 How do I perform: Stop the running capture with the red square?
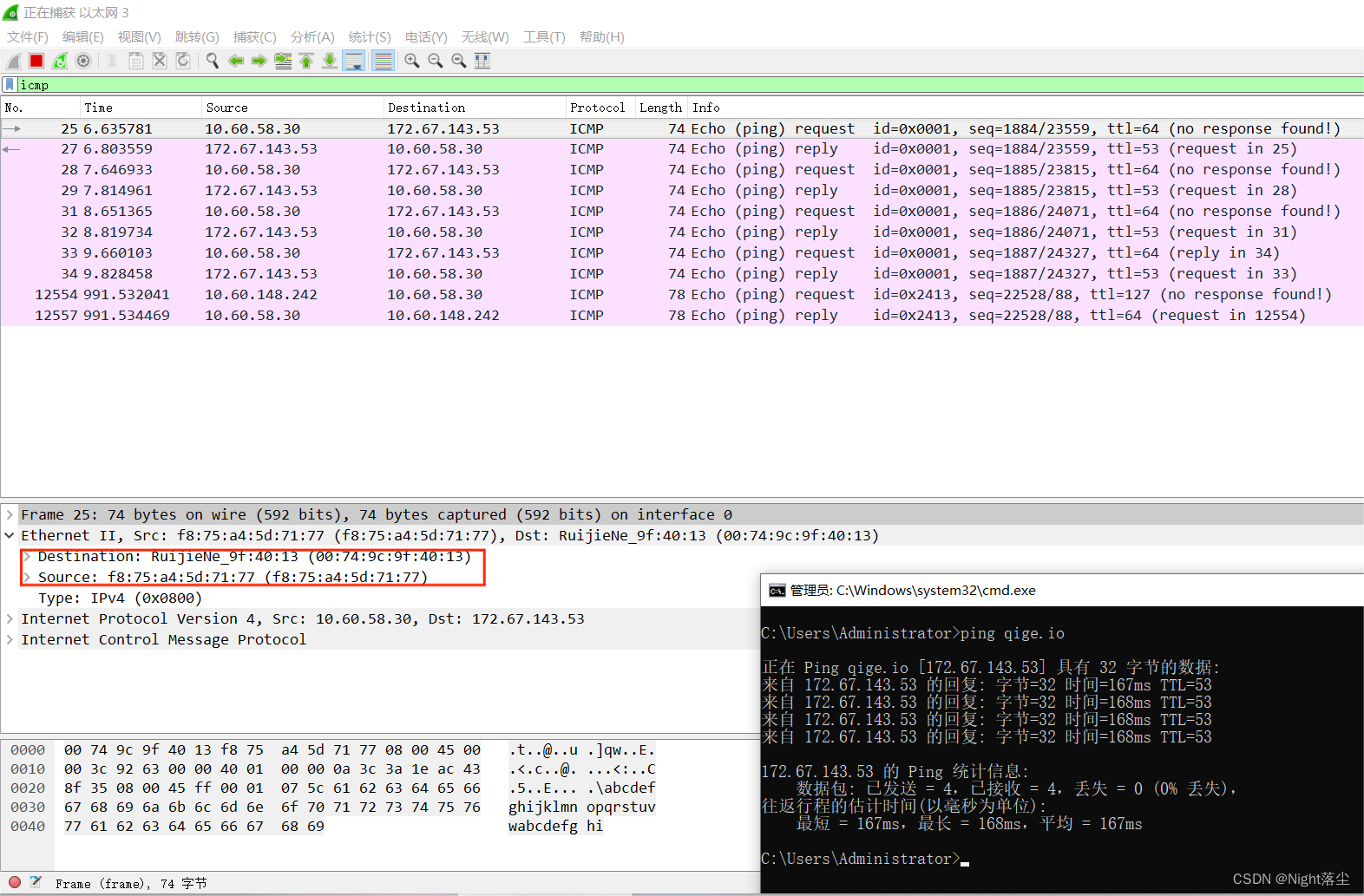click(36, 61)
